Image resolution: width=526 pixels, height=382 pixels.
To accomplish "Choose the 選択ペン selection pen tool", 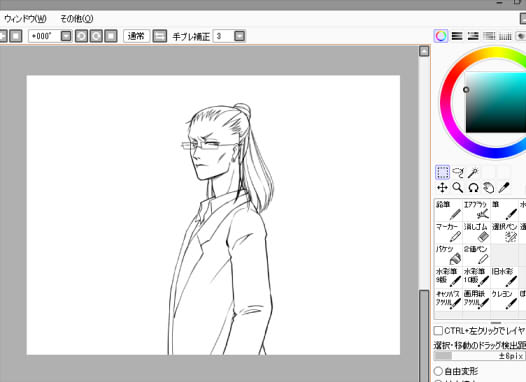I will click(505, 232).
